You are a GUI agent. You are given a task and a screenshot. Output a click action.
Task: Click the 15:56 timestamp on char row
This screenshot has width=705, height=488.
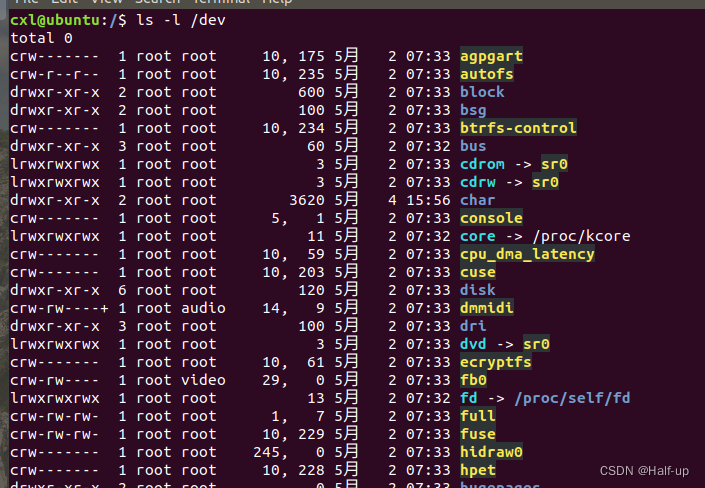click(428, 200)
